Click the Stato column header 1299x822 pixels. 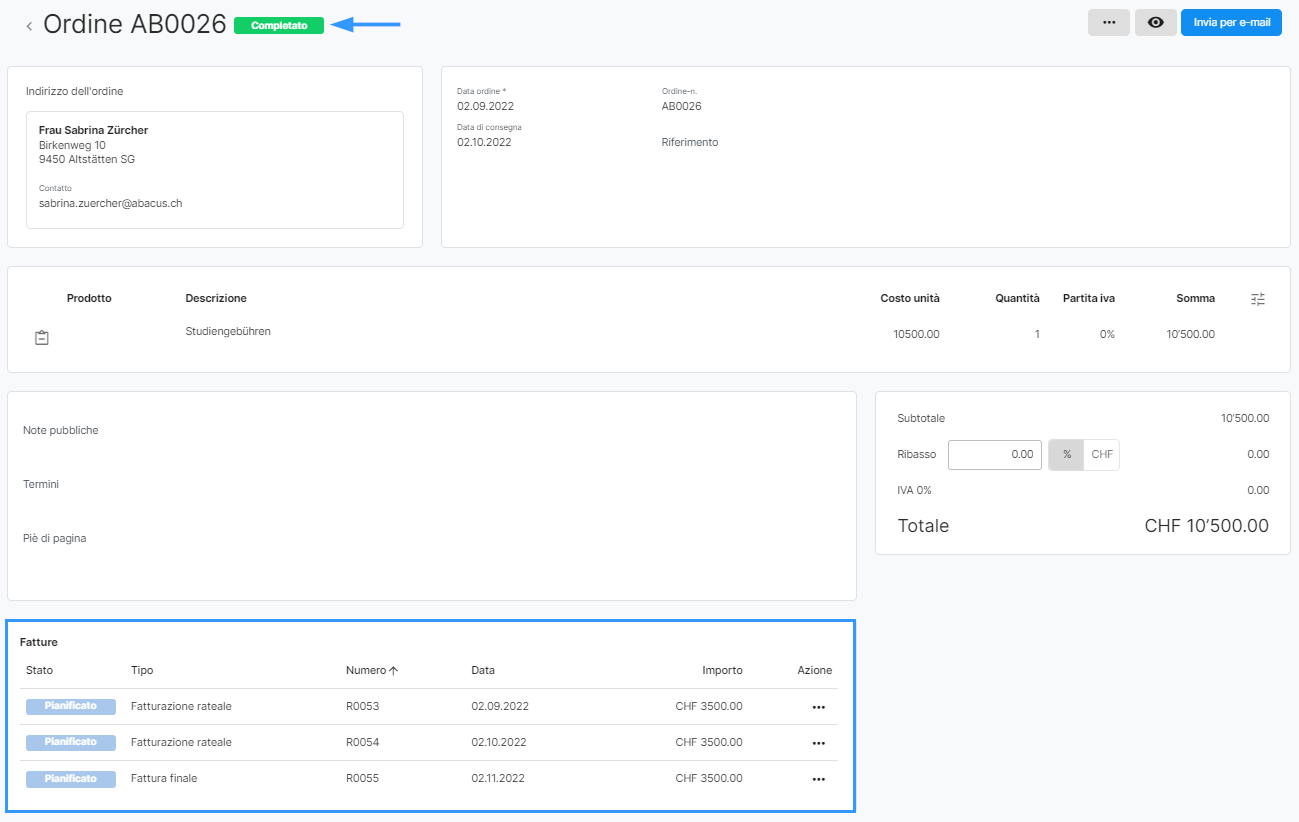click(40, 670)
